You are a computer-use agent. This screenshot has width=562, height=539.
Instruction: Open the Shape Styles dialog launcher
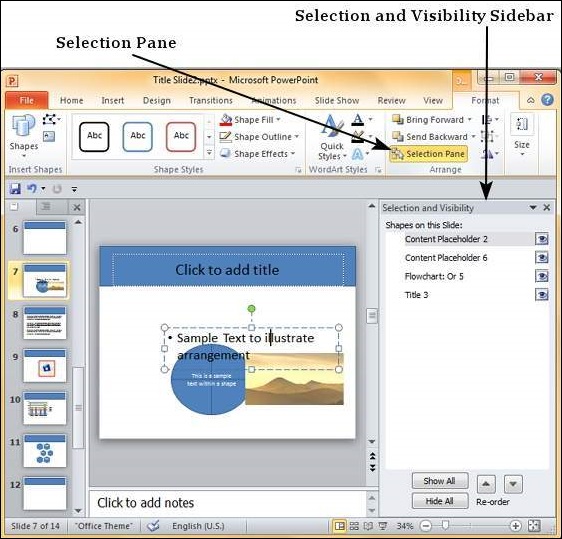pyautogui.click(x=298, y=170)
